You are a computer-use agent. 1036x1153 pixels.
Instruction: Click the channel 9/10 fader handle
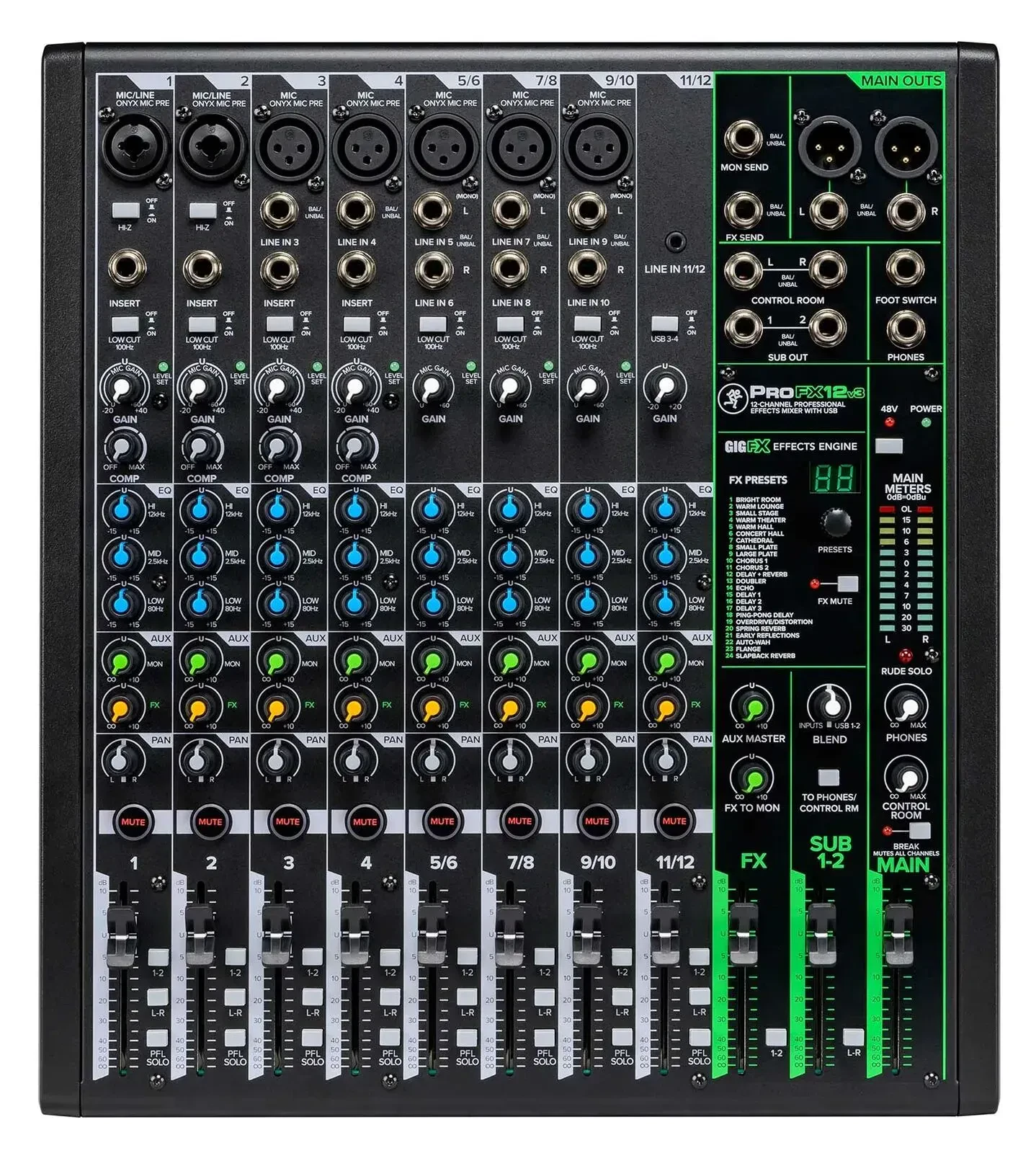click(586, 937)
